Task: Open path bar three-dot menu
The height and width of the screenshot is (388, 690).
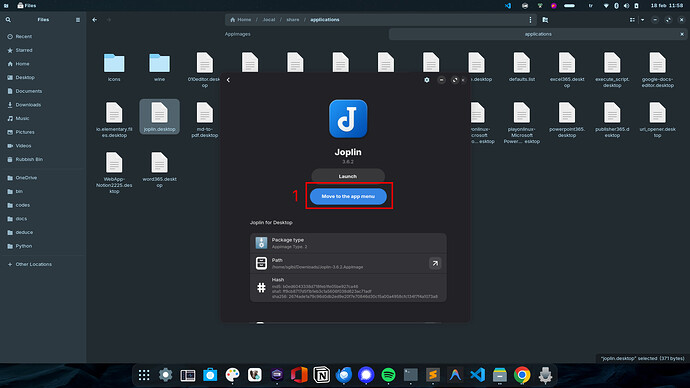Action: coord(530,20)
